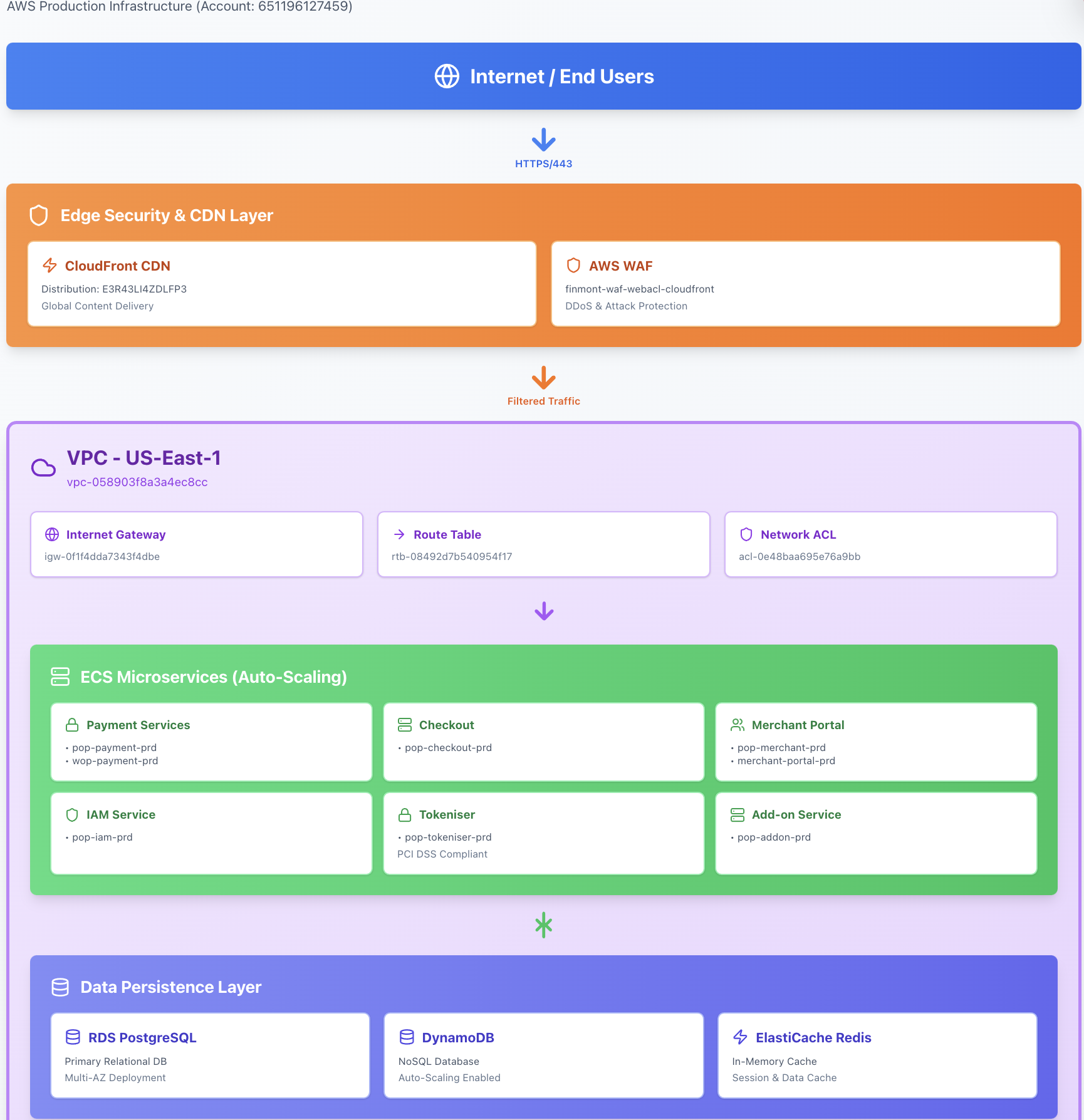1084x1120 pixels.
Task: Open the AWS WAF card
Action: coord(806,284)
